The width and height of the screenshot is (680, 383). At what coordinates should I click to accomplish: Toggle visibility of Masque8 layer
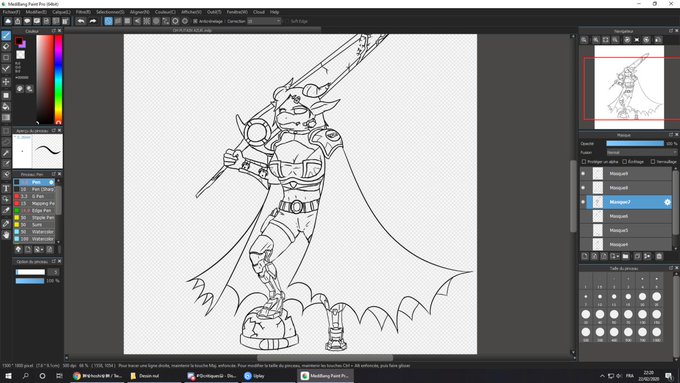tap(583, 188)
